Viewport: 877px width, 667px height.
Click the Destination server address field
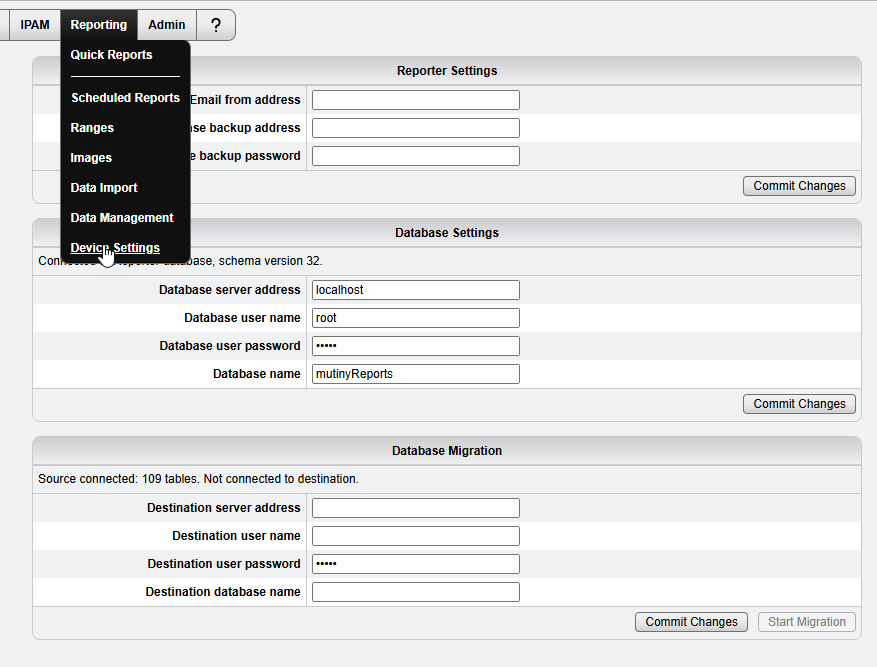click(x=416, y=508)
